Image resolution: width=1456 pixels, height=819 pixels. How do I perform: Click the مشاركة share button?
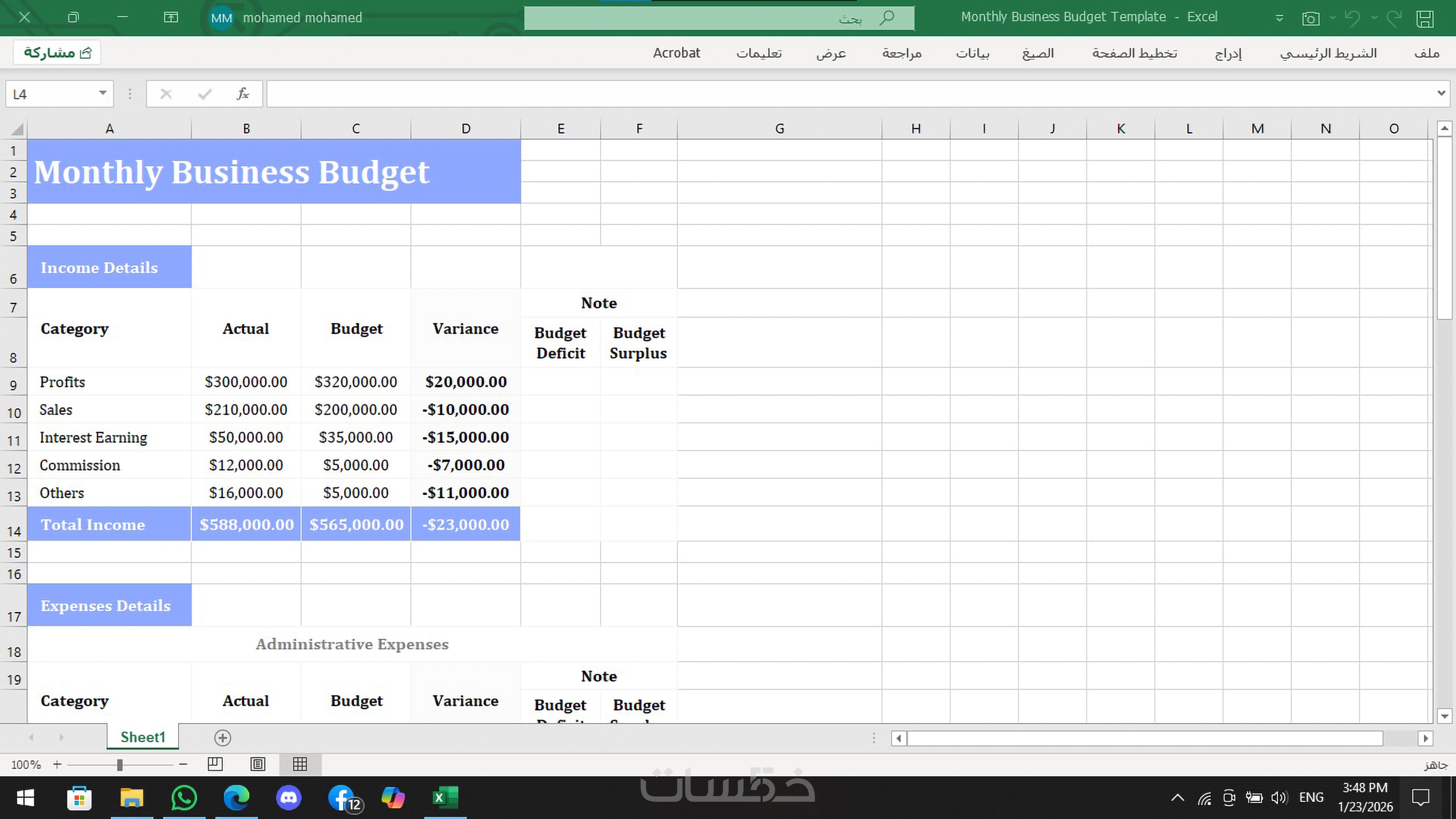[x=57, y=52]
